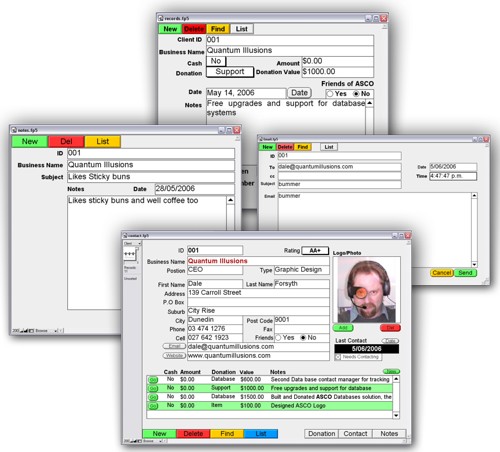Click the green Send button in email window
500x452 pixels.
(x=465, y=273)
